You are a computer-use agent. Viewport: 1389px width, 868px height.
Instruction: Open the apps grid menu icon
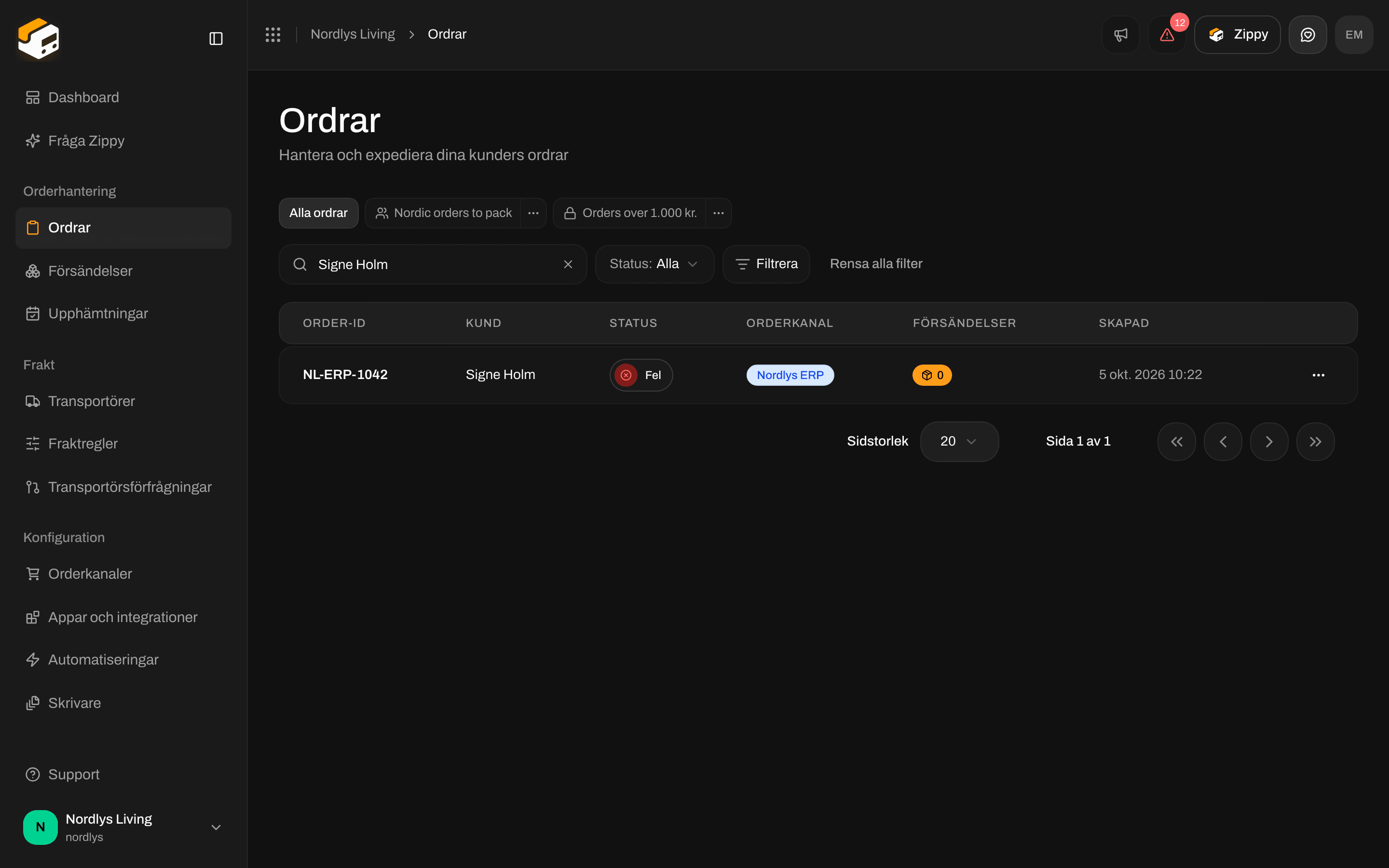272,34
